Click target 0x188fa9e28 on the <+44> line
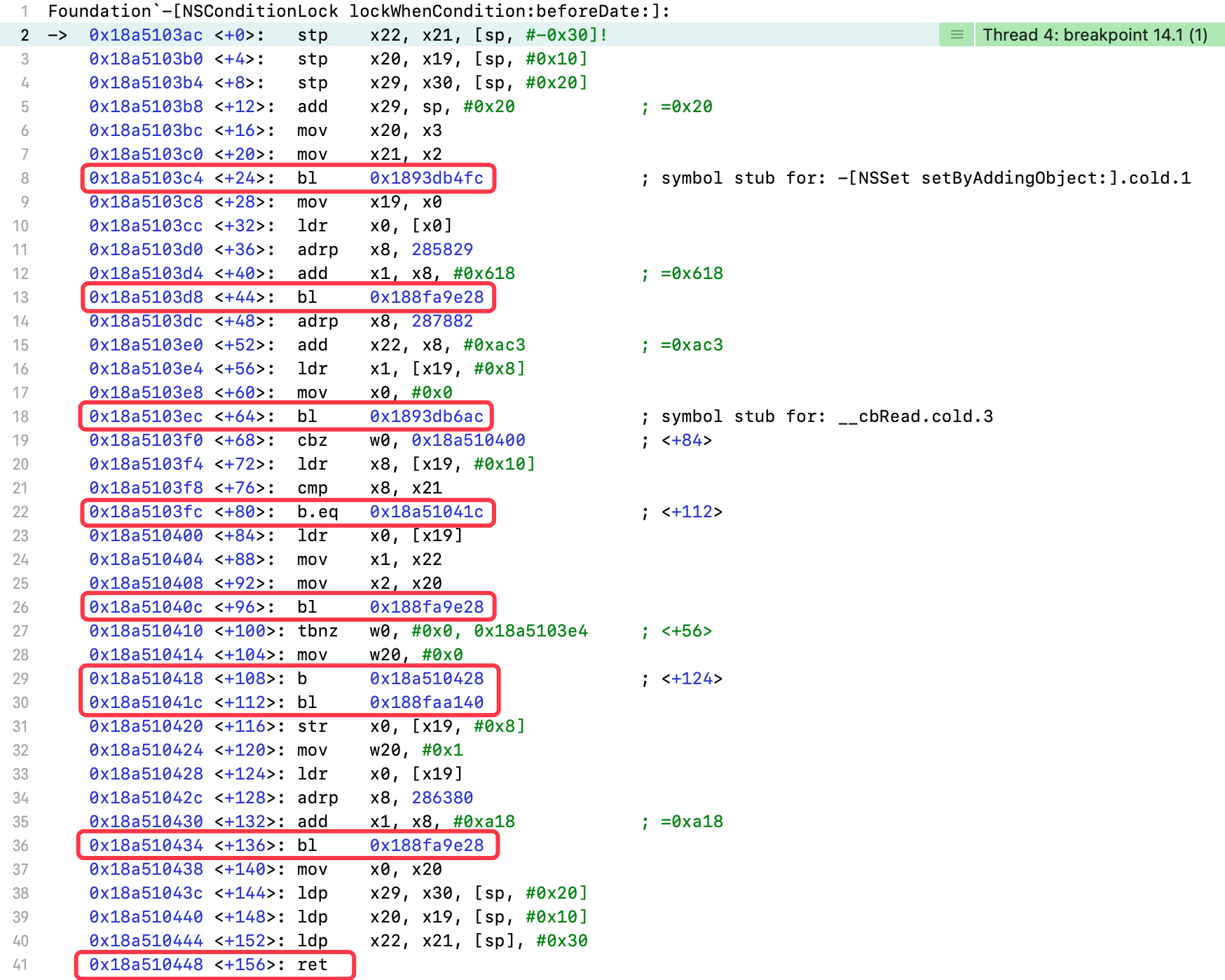Viewport: 1225px width, 980px height. 427,297
